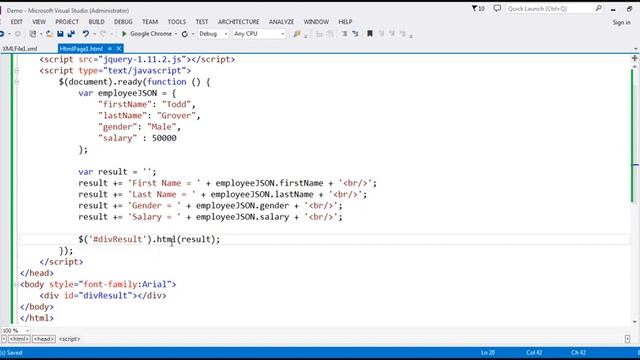Click the Quick Launch magnifier icon

pyautogui.click(x=598, y=8)
